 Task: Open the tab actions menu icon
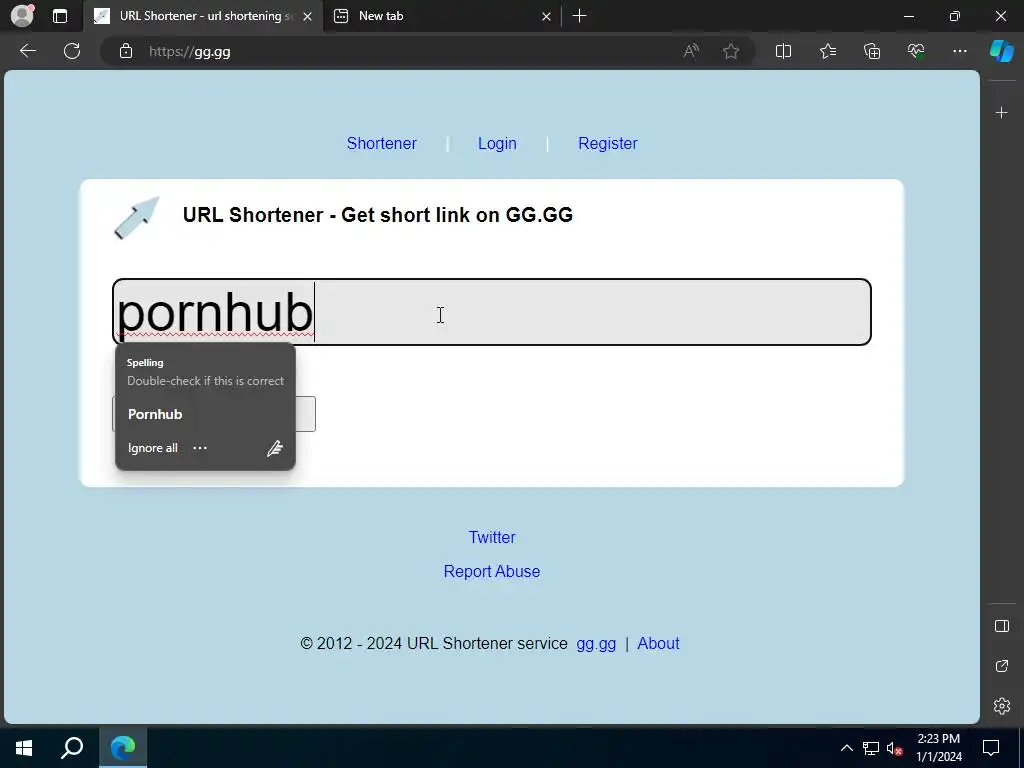[x=60, y=16]
